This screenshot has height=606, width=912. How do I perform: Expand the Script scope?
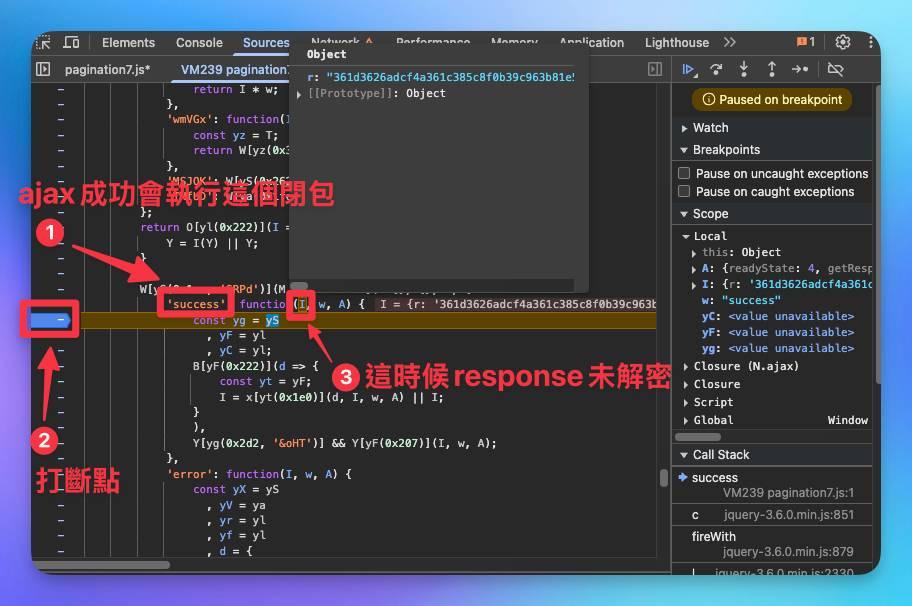[x=686, y=402]
